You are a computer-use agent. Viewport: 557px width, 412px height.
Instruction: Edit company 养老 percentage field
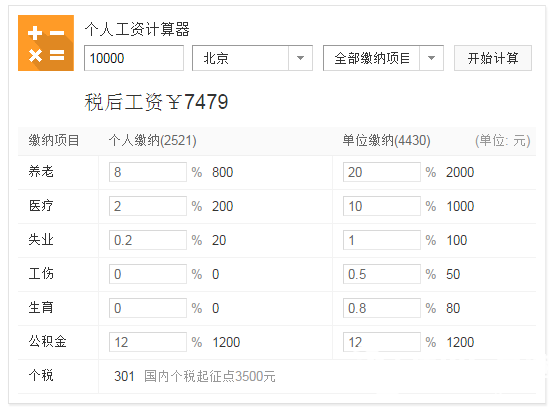click(x=382, y=172)
